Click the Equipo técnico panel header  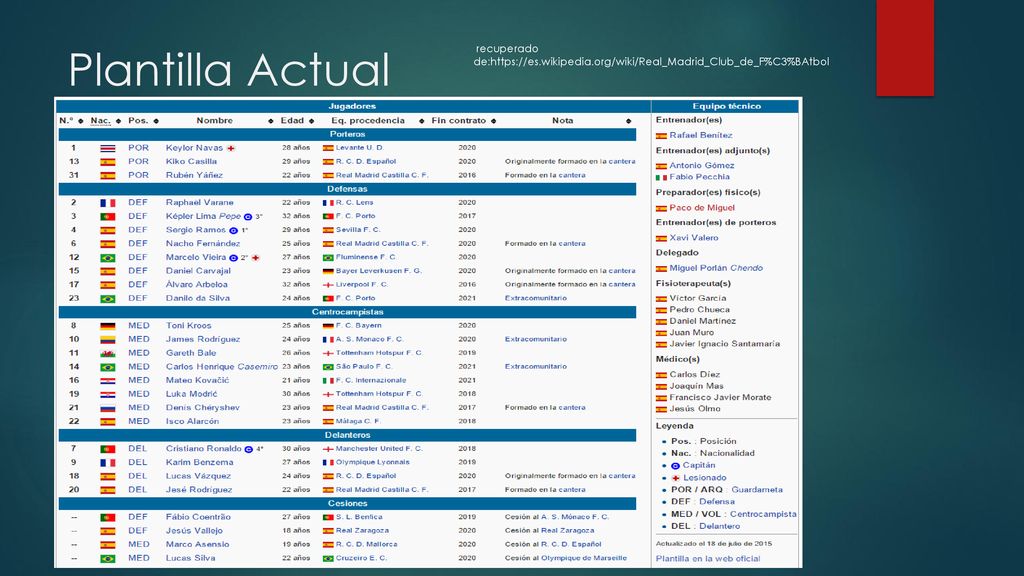726,106
